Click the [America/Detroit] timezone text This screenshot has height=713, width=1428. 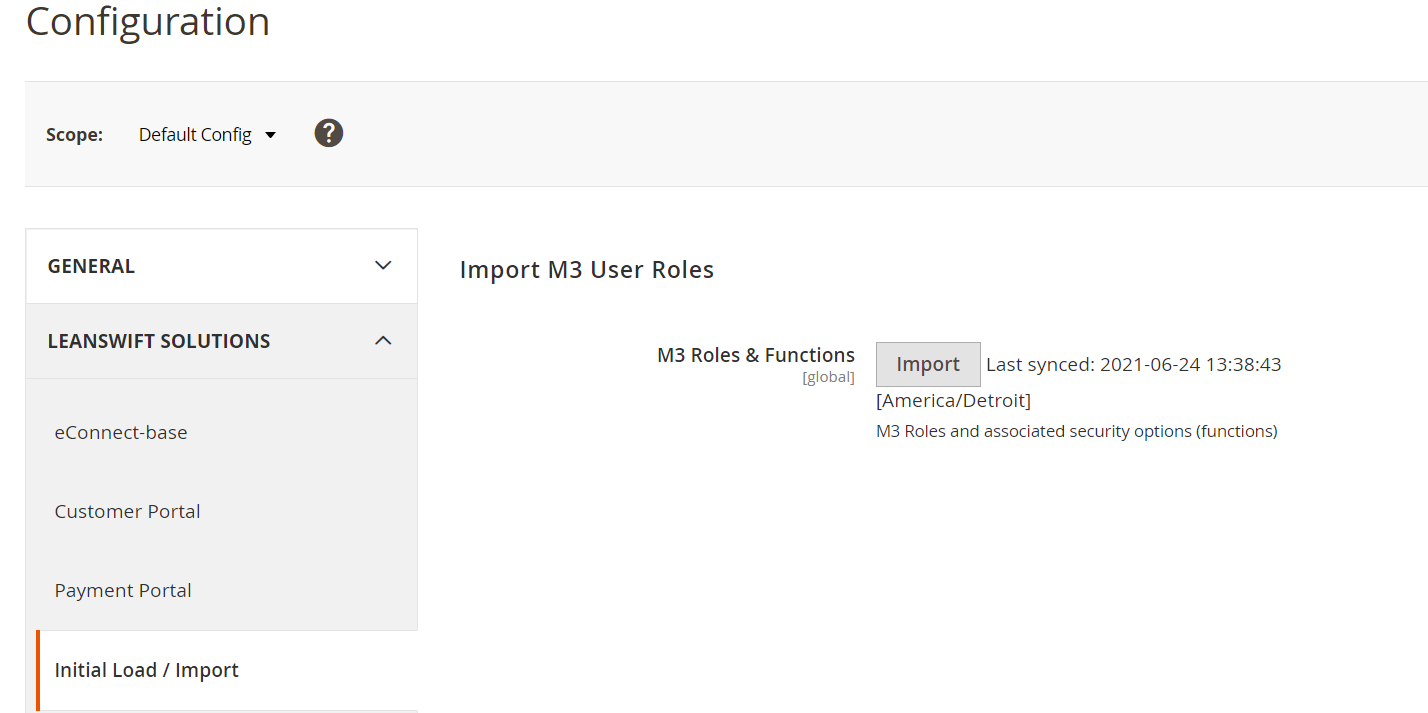pyautogui.click(x=953, y=401)
